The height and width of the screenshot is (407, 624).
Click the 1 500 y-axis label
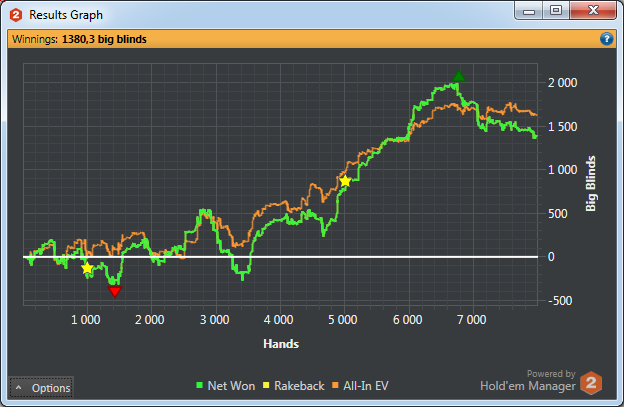coord(562,127)
